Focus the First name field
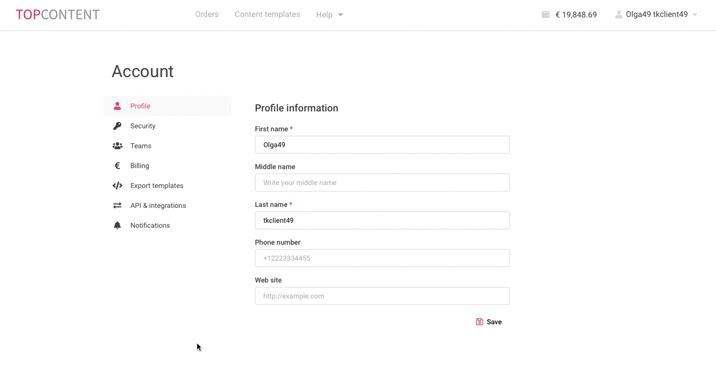The width and height of the screenshot is (716, 374). pos(382,145)
